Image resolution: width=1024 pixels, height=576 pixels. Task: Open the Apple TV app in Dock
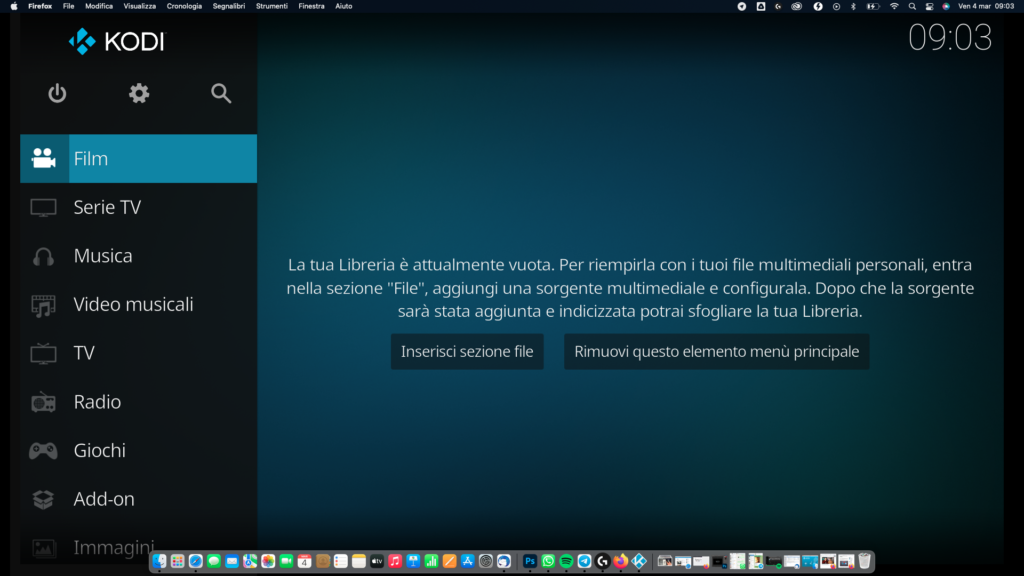click(x=377, y=561)
